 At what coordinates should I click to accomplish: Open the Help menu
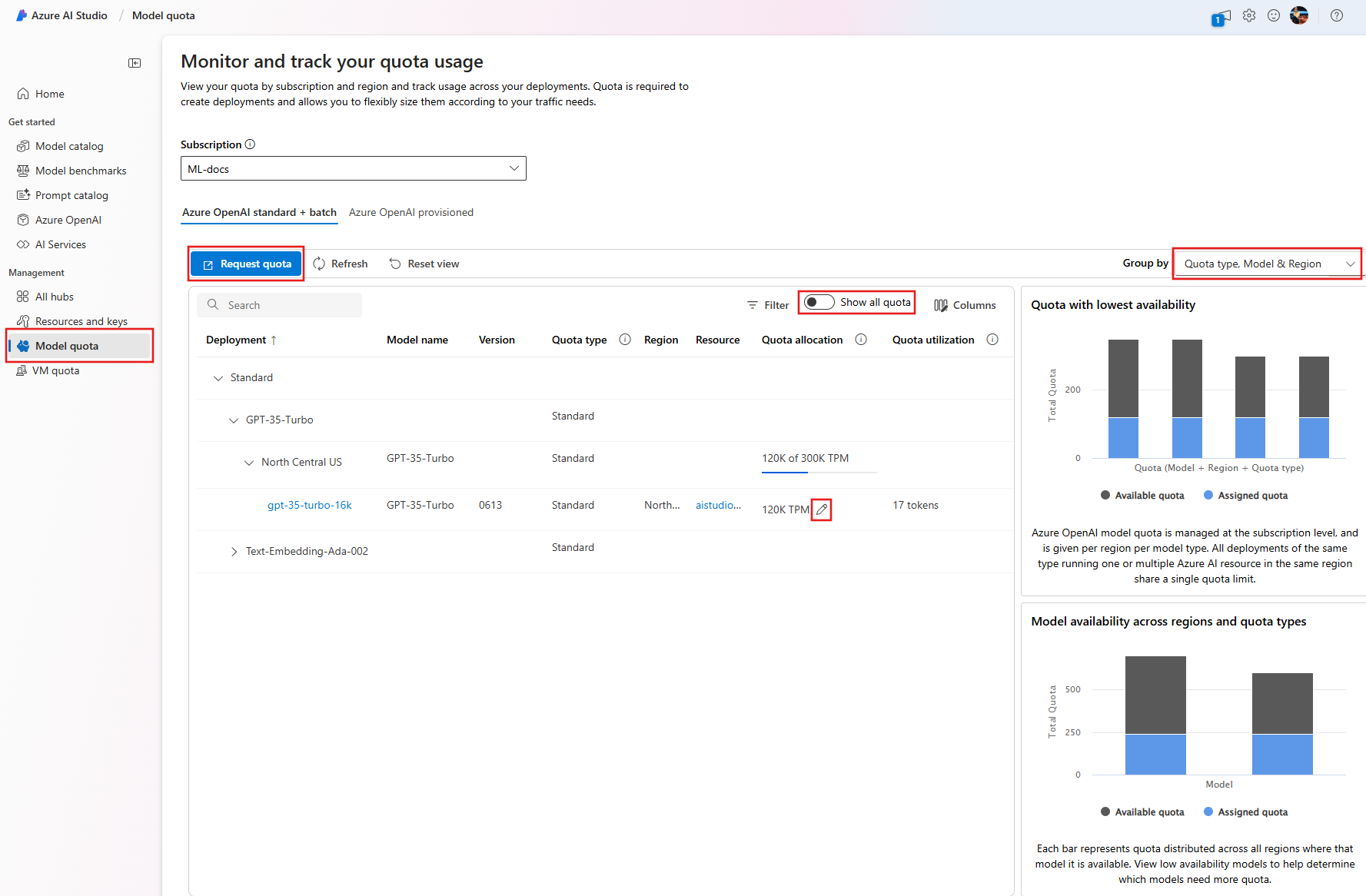pyautogui.click(x=1336, y=15)
